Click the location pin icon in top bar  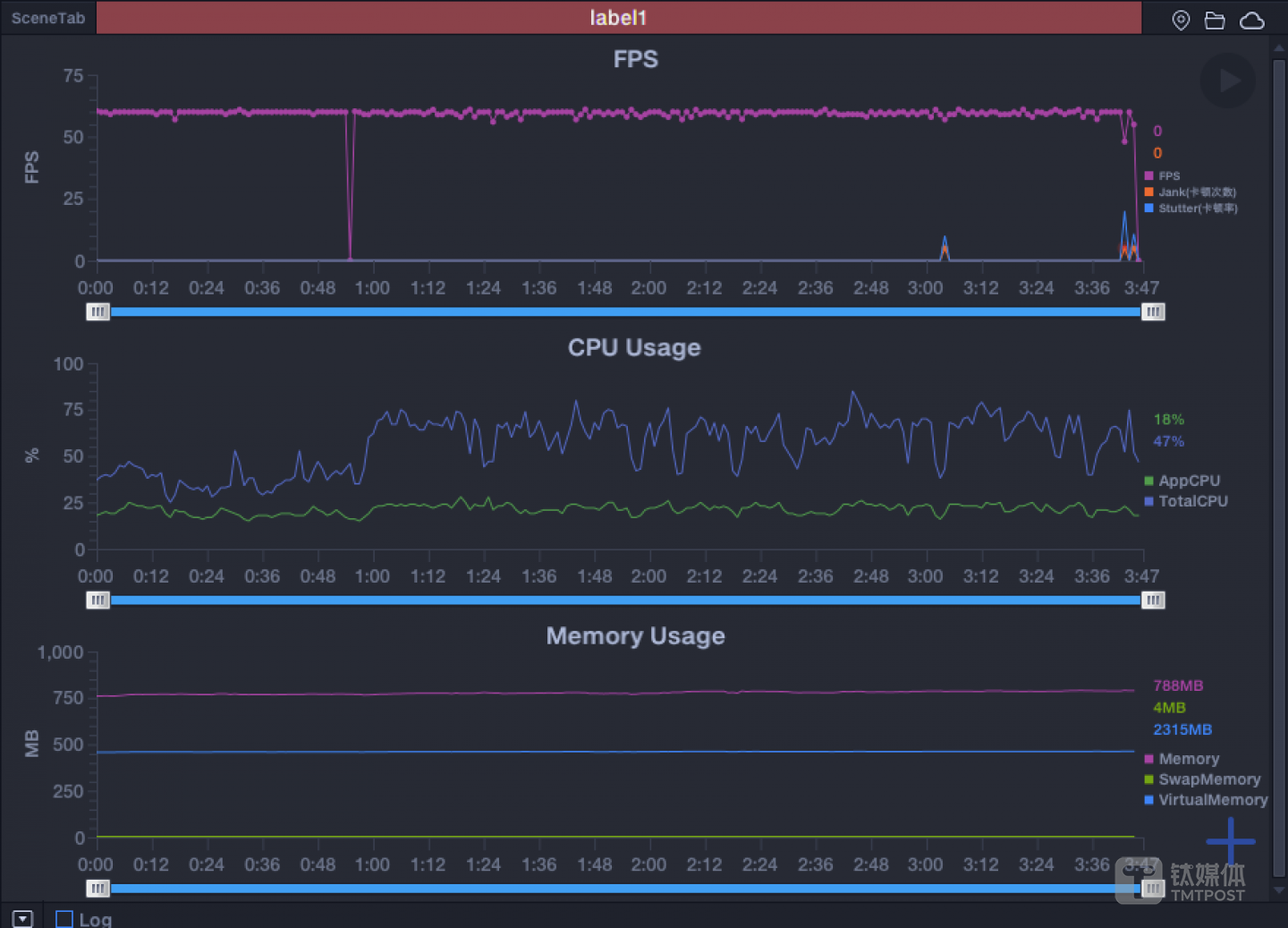tap(1181, 20)
